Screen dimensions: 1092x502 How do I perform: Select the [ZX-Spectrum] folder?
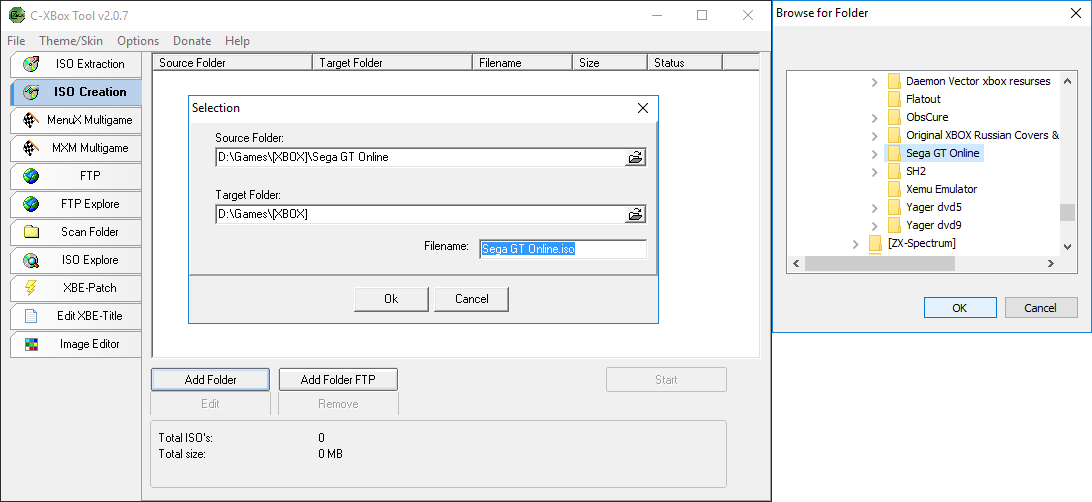point(921,244)
